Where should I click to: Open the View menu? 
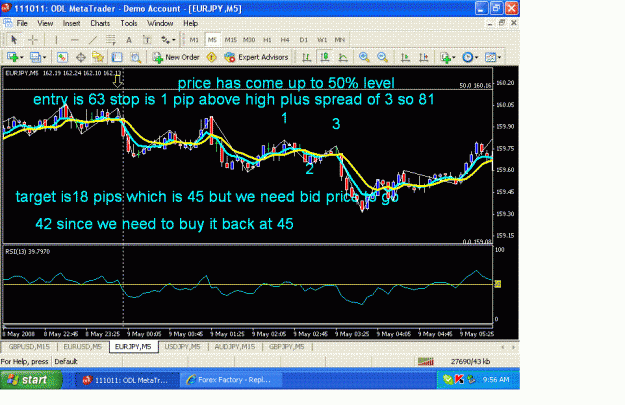coord(45,23)
